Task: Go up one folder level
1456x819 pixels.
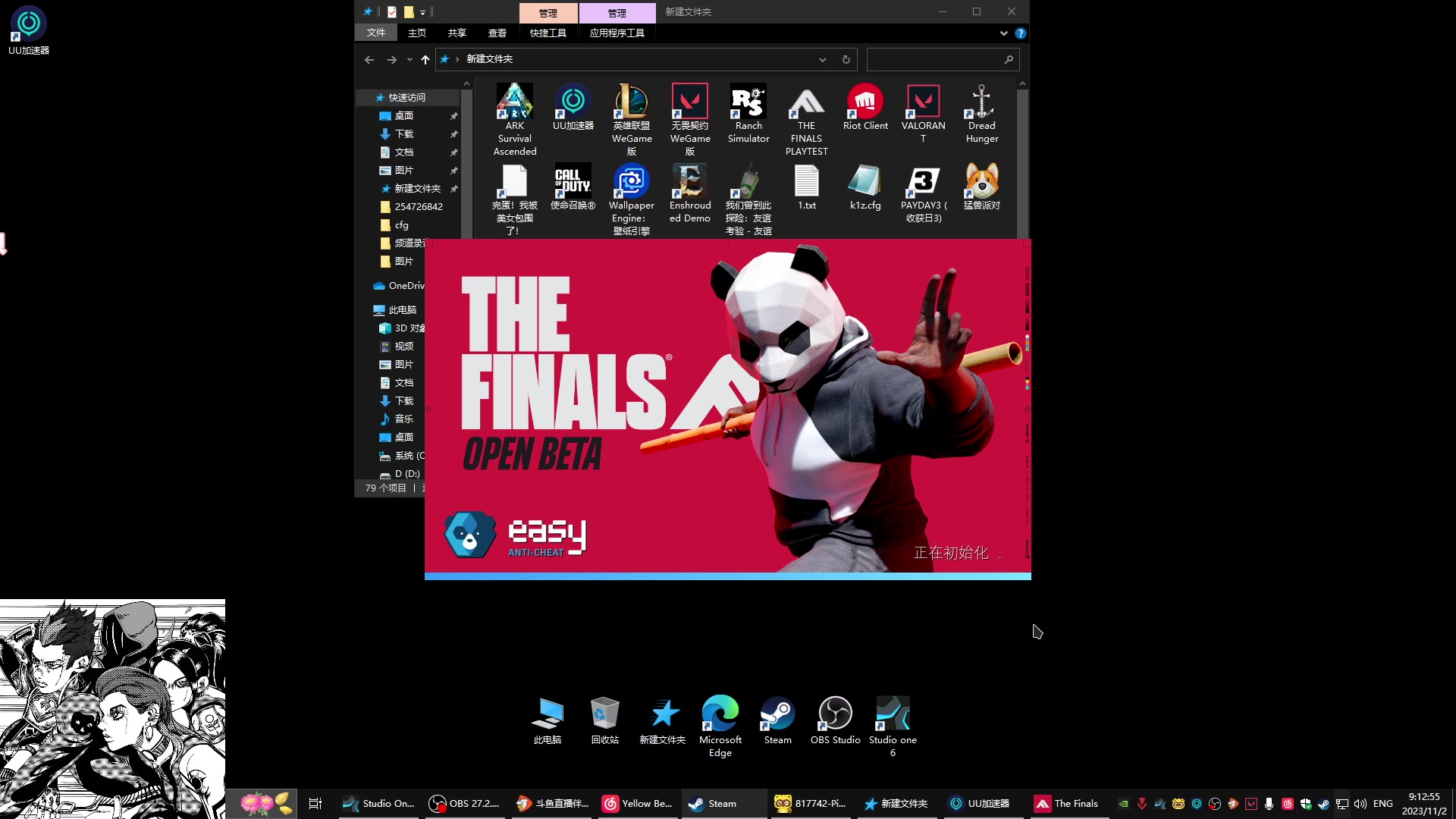Action: (x=425, y=59)
